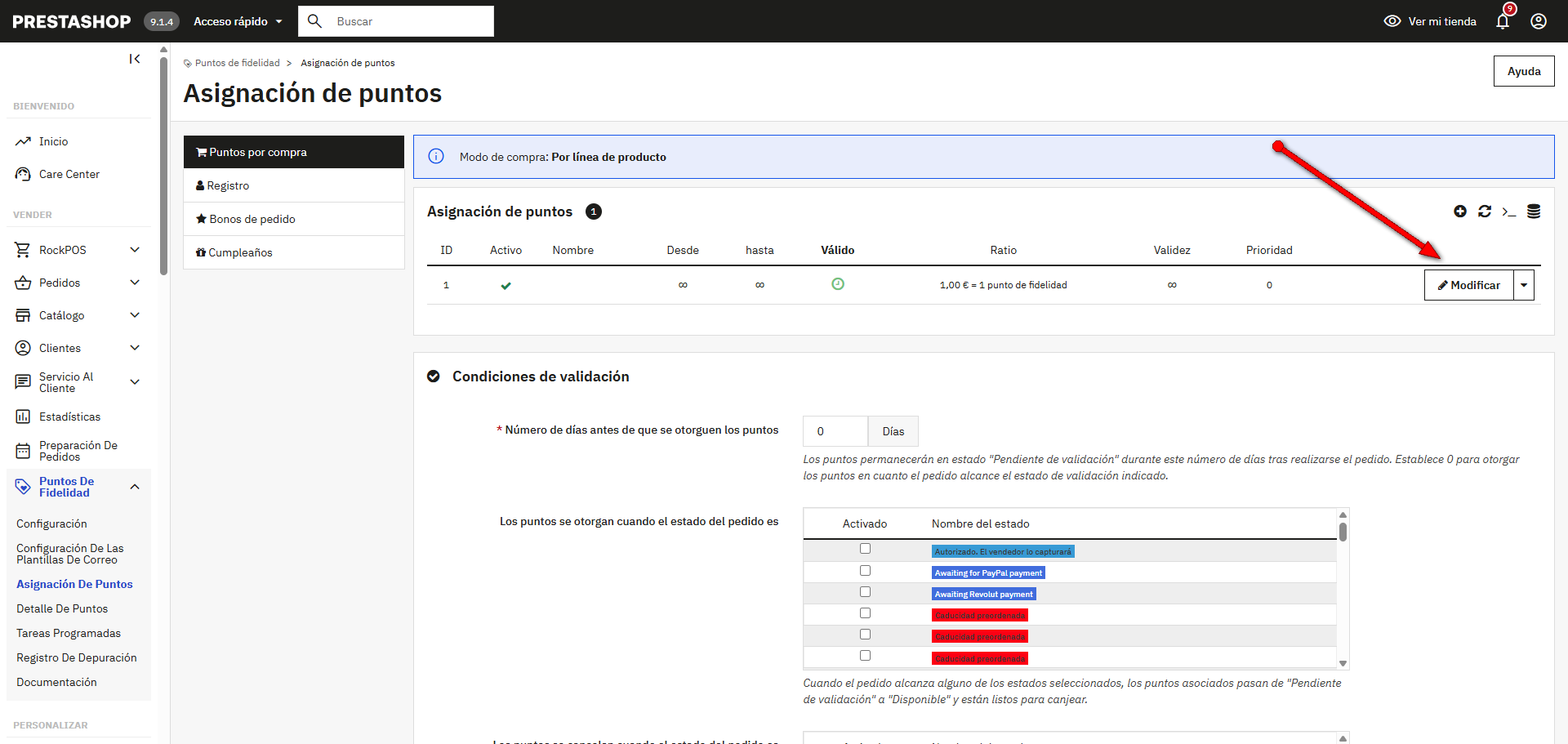Open Registro De Depuración
Image resolution: width=1568 pixels, height=744 pixels.
coord(77,657)
